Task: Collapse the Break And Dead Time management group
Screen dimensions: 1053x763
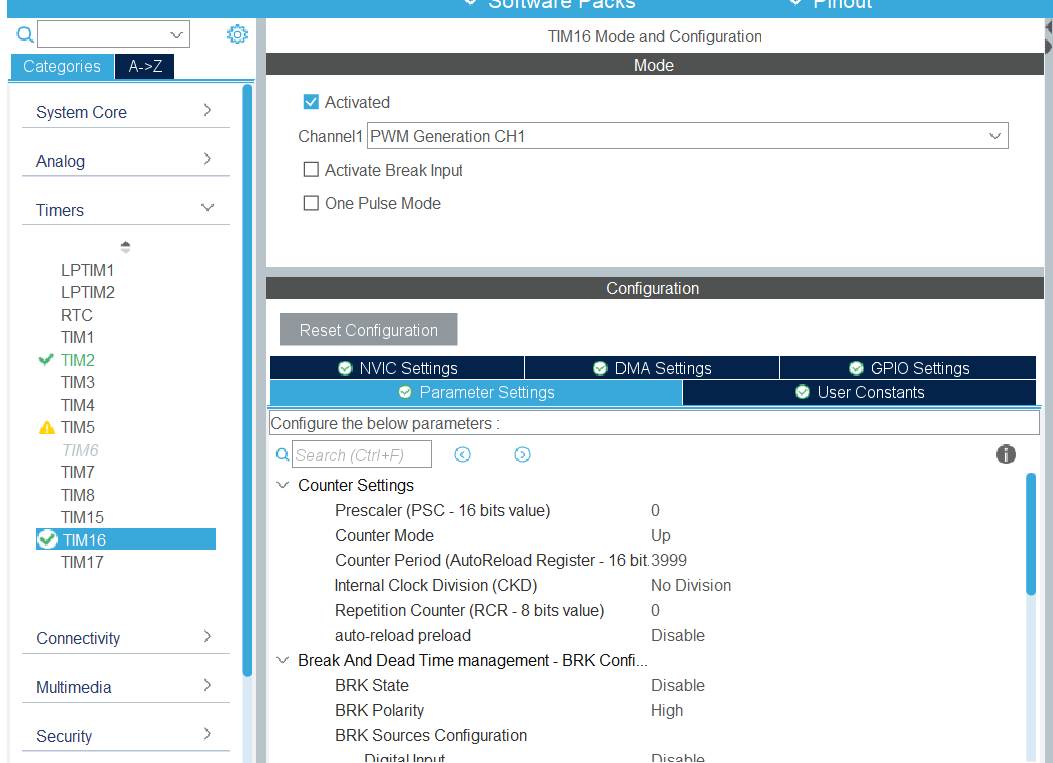Action: point(283,660)
